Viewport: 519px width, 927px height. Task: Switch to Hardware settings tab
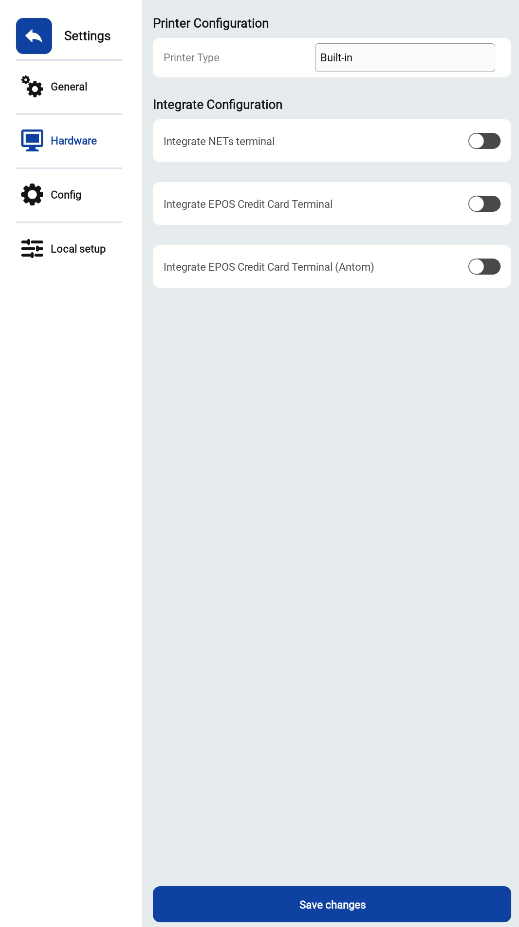pos(69,141)
